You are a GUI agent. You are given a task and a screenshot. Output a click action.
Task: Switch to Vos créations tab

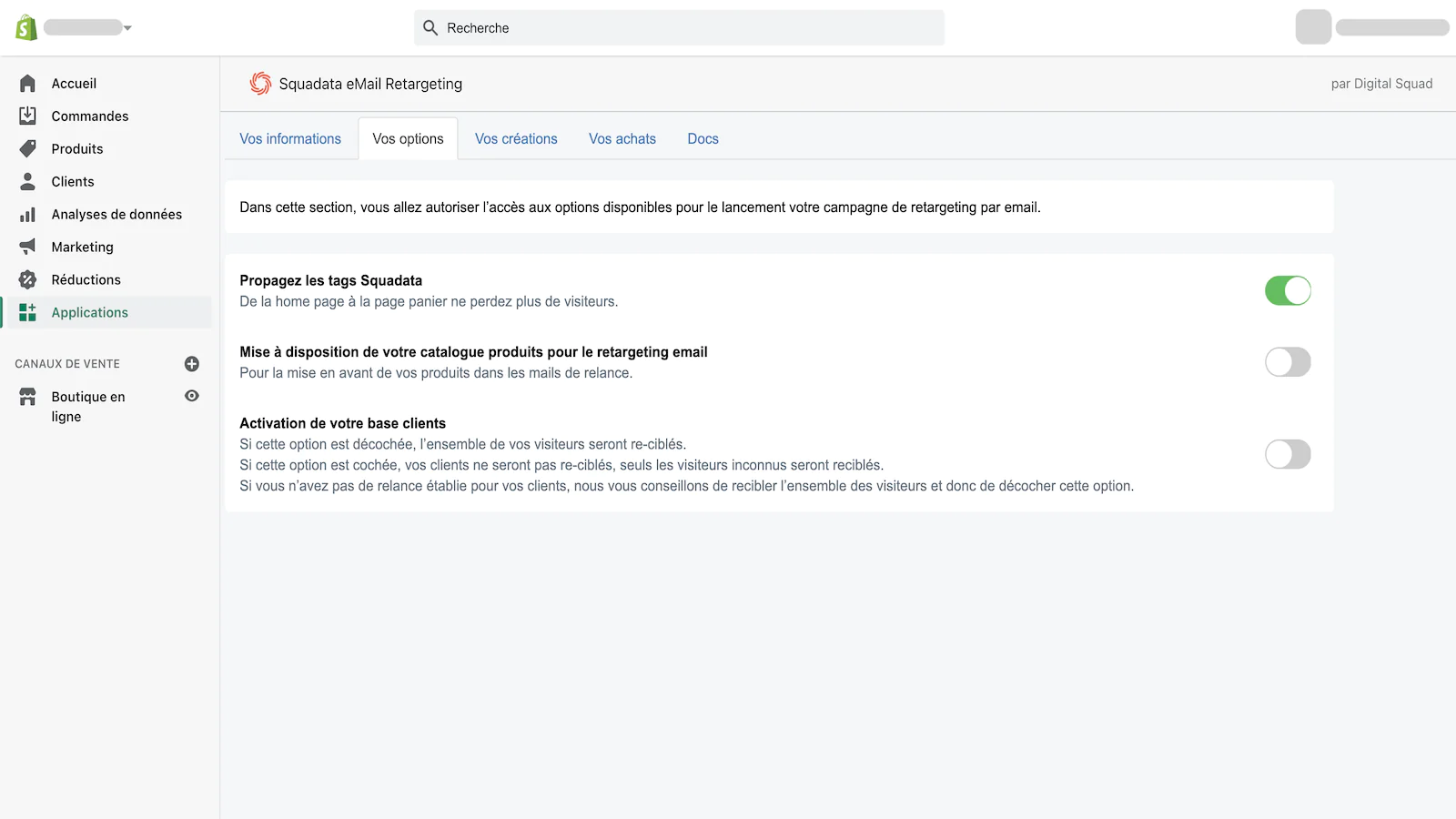[516, 139]
